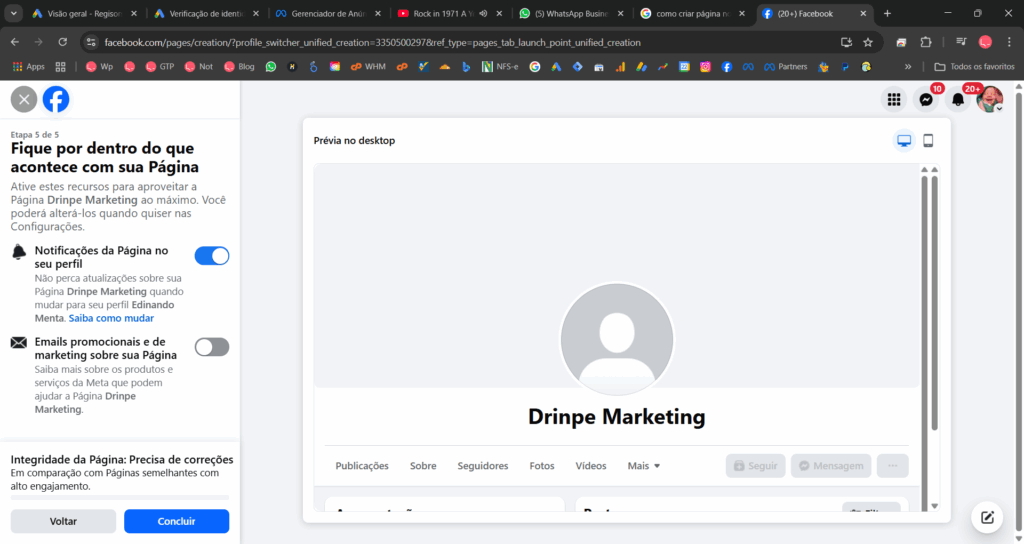
Task: Toggle Notificações da Página no seu perfil
Action: click(x=212, y=256)
